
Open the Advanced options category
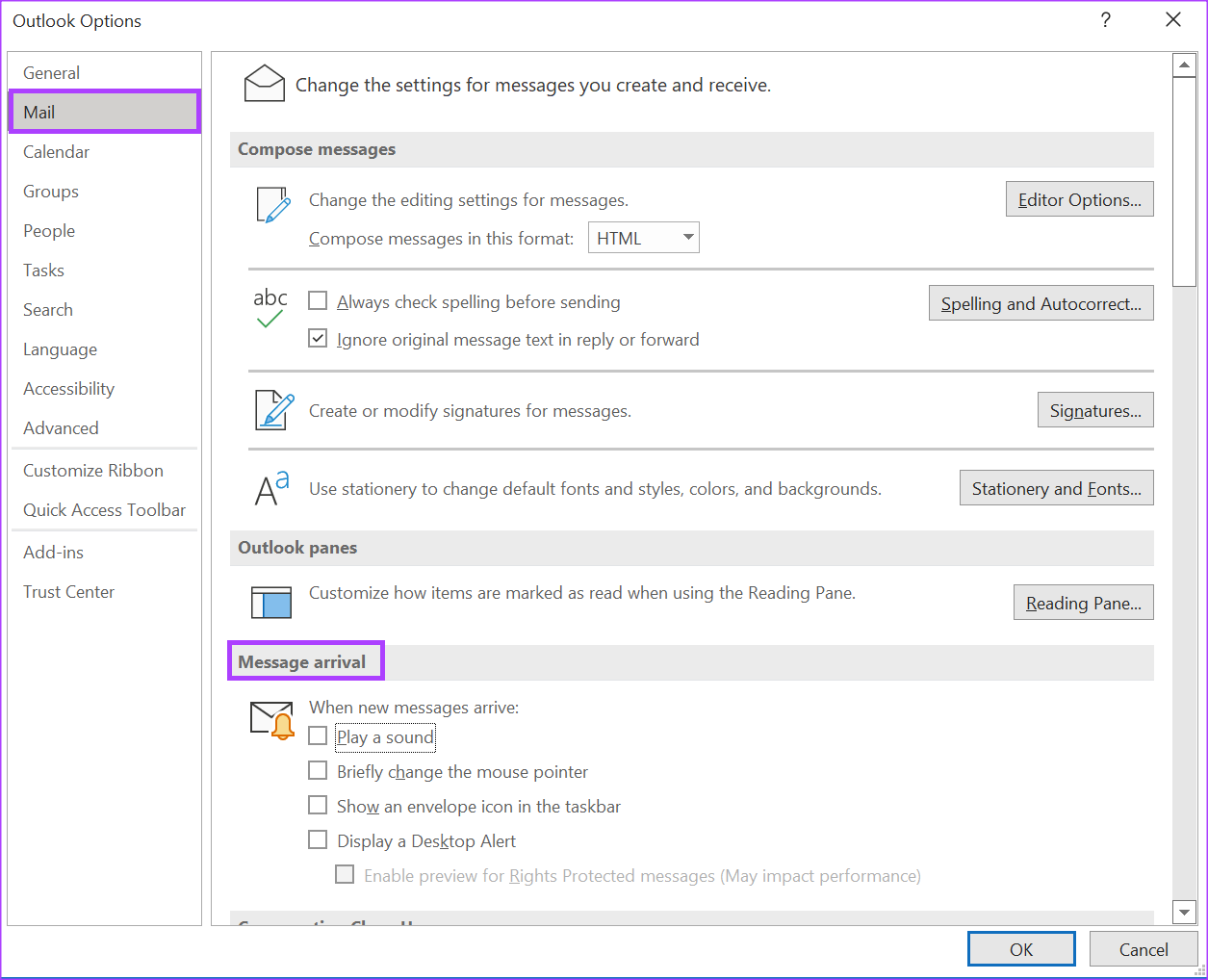click(x=104, y=428)
